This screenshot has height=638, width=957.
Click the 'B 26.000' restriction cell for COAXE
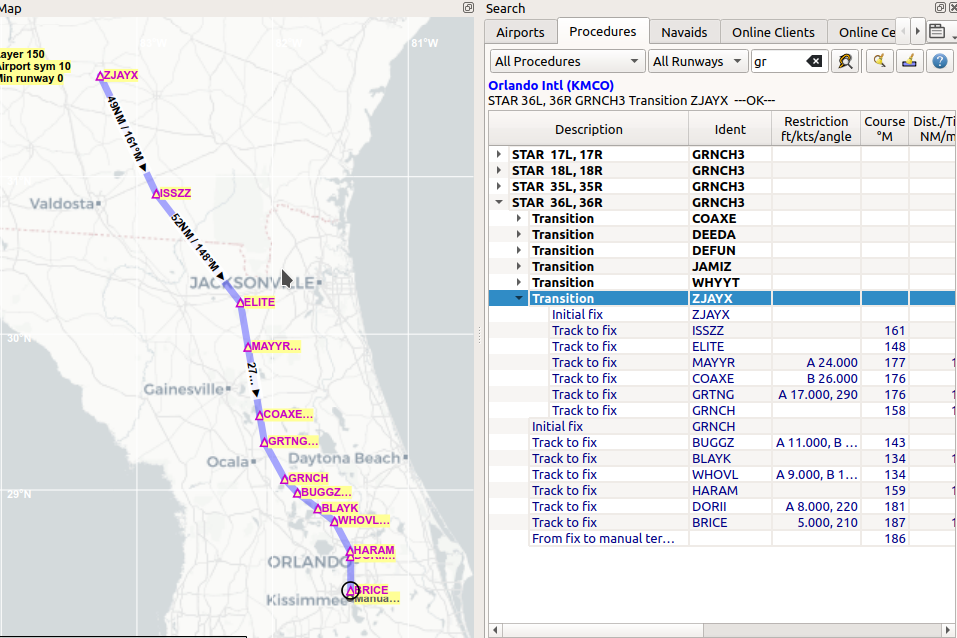(816, 379)
